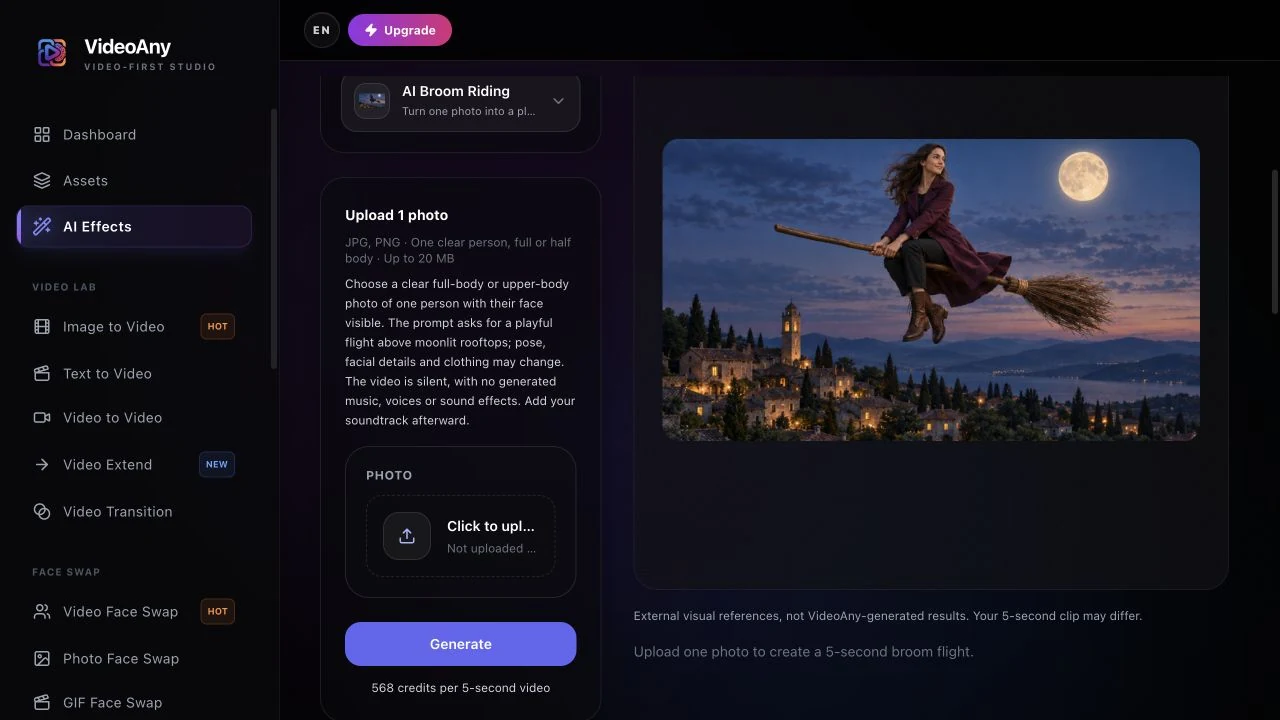Select Video Extend in sidebar

point(134,465)
